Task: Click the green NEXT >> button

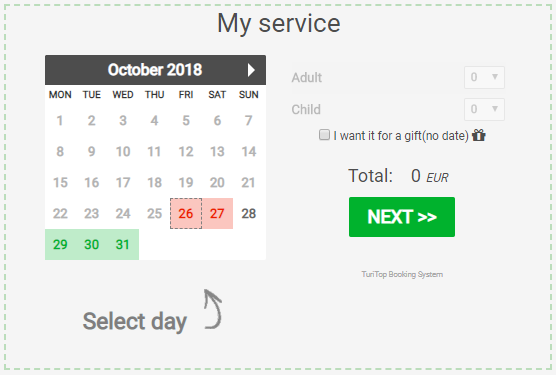Action: click(402, 217)
